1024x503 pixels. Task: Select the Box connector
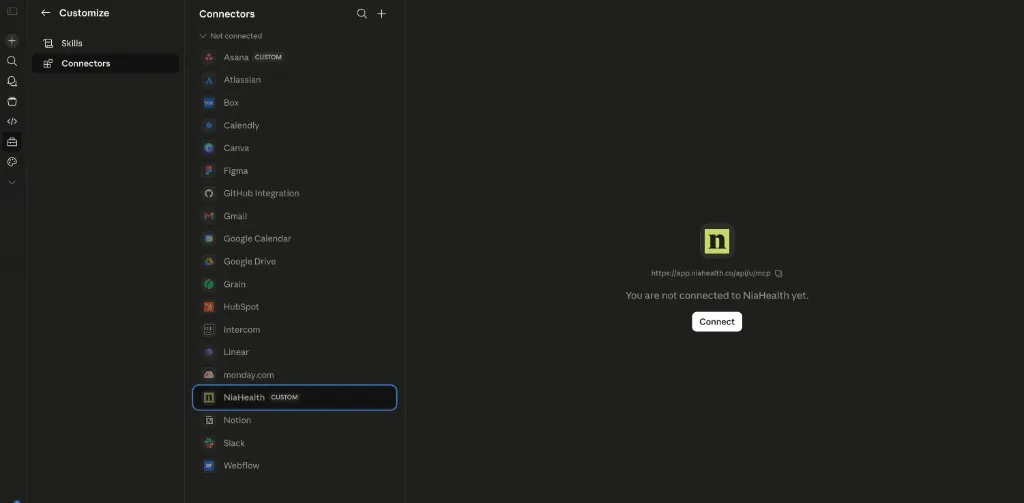tap(295, 103)
